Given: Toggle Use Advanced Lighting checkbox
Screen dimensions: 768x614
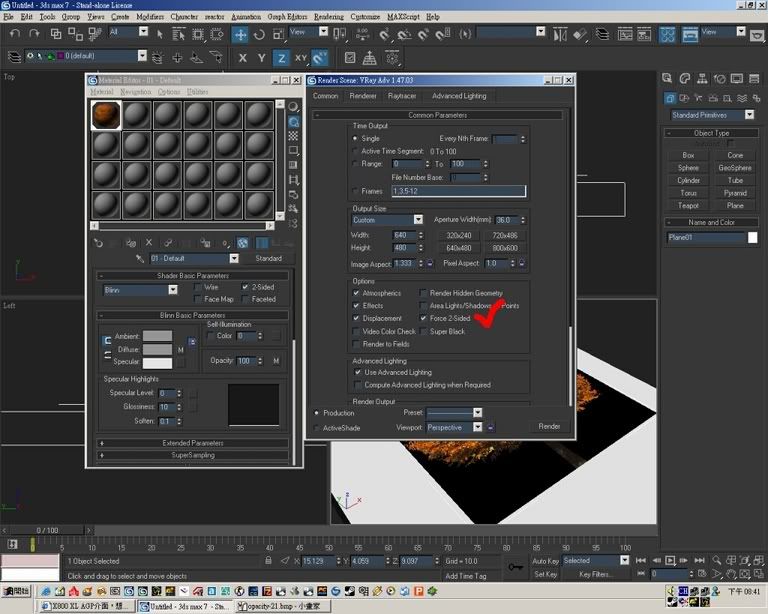Looking at the screenshot, I should click(x=358, y=372).
